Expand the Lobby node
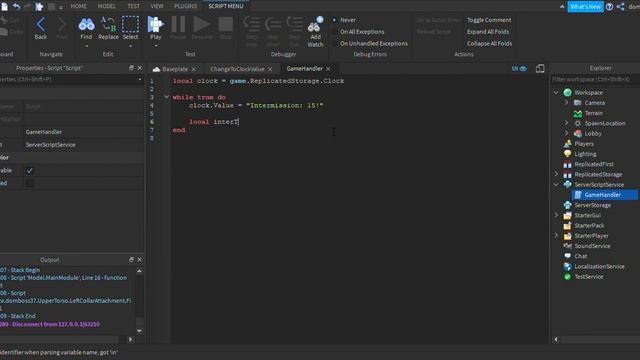The width and height of the screenshot is (640, 360). pyautogui.click(x=567, y=133)
